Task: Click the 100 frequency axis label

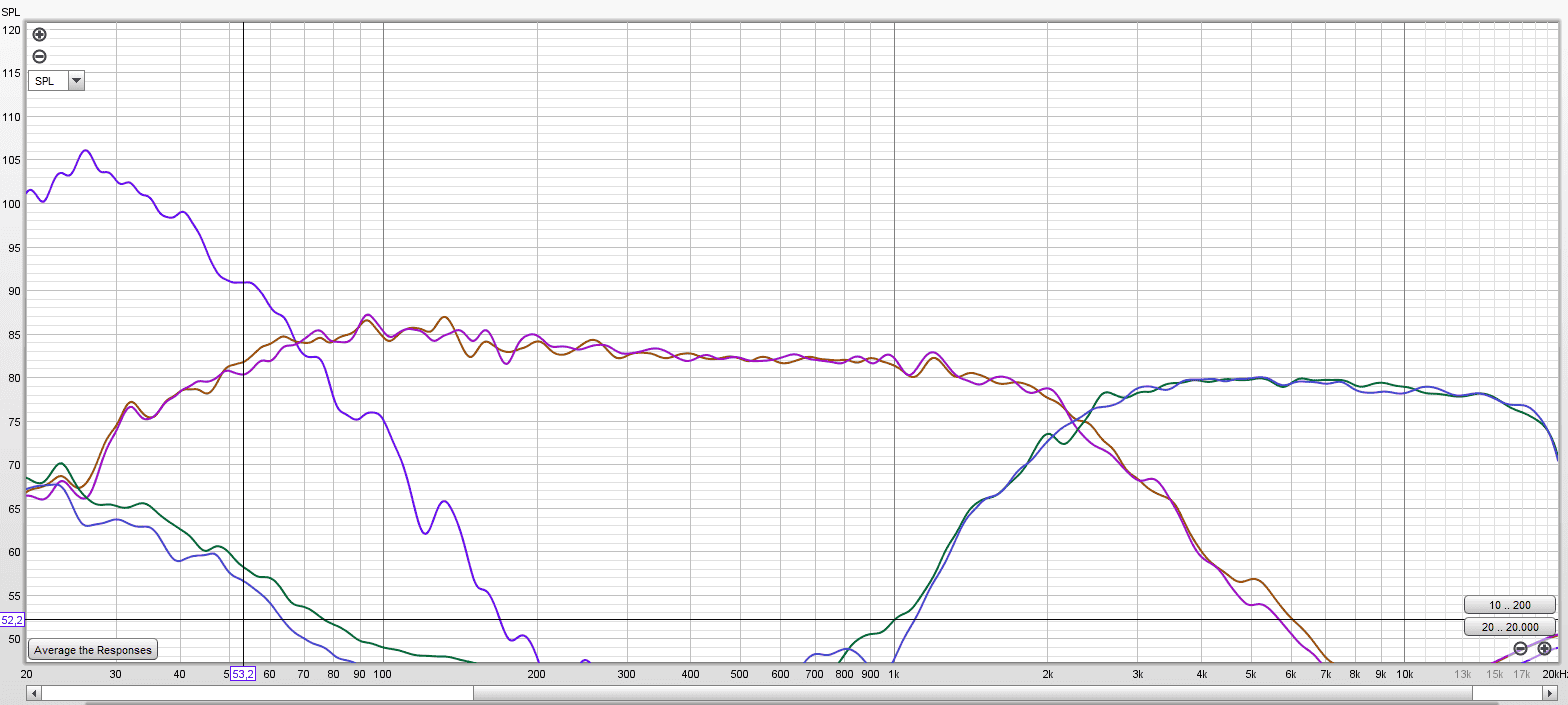Action: [383, 674]
